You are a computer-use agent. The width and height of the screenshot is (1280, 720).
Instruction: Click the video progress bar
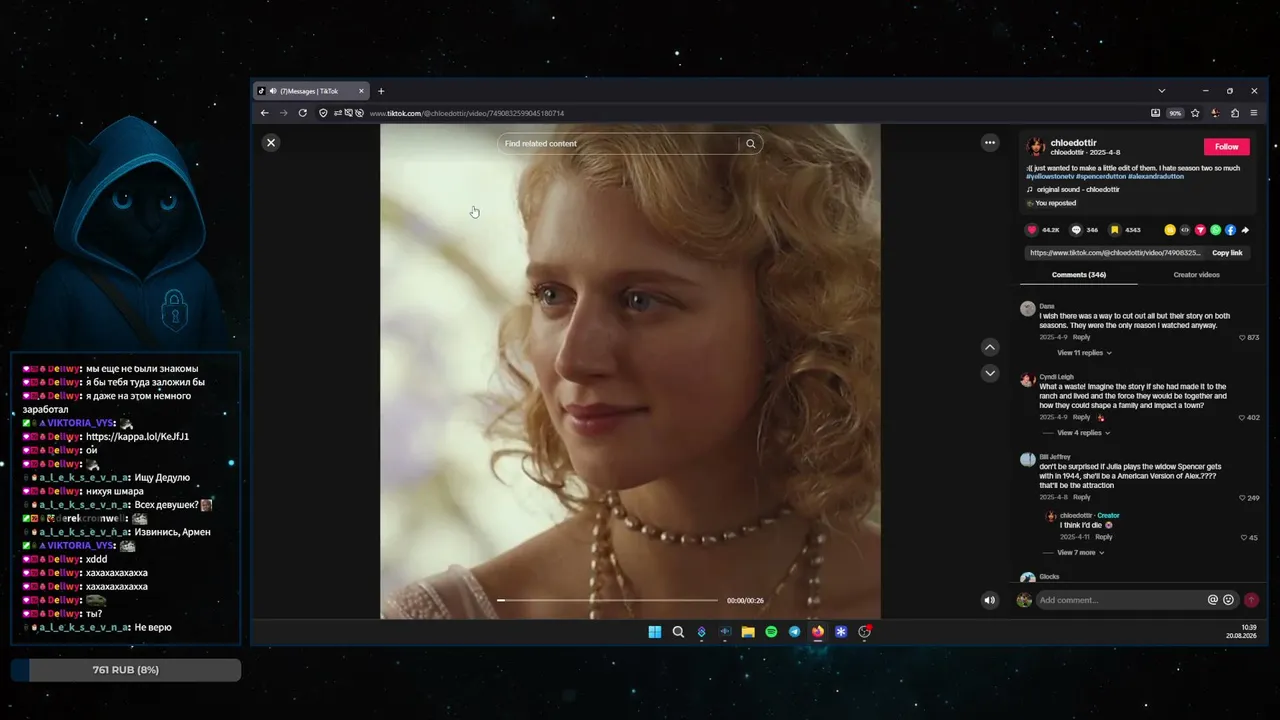(x=608, y=600)
